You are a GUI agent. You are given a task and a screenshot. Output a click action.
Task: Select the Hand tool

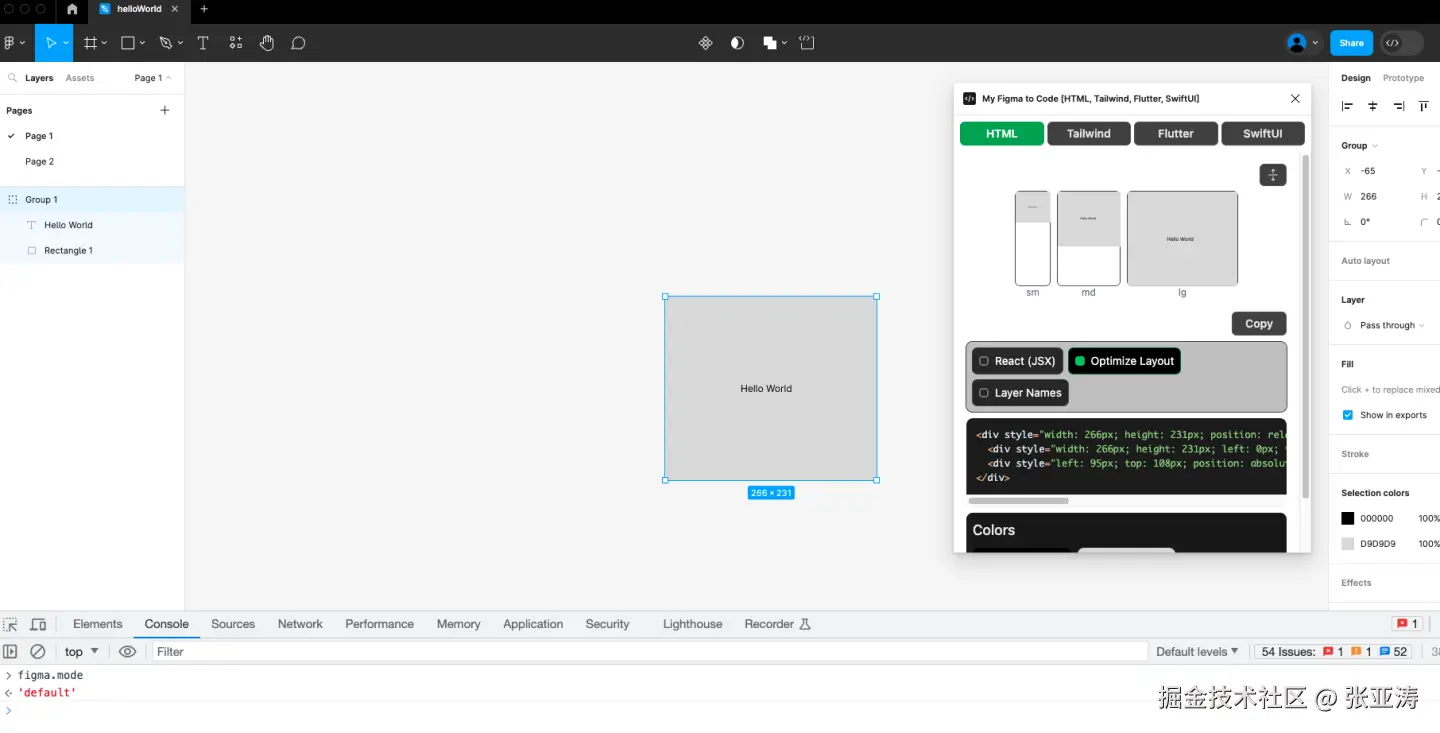click(267, 43)
